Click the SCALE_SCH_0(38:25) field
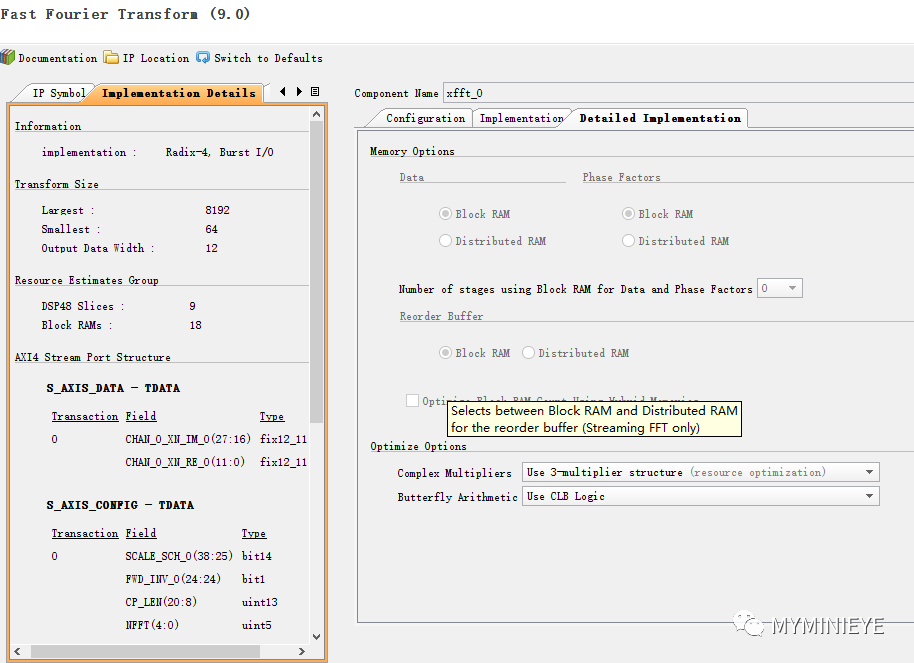This screenshot has width=914, height=663. pyautogui.click(x=179, y=556)
